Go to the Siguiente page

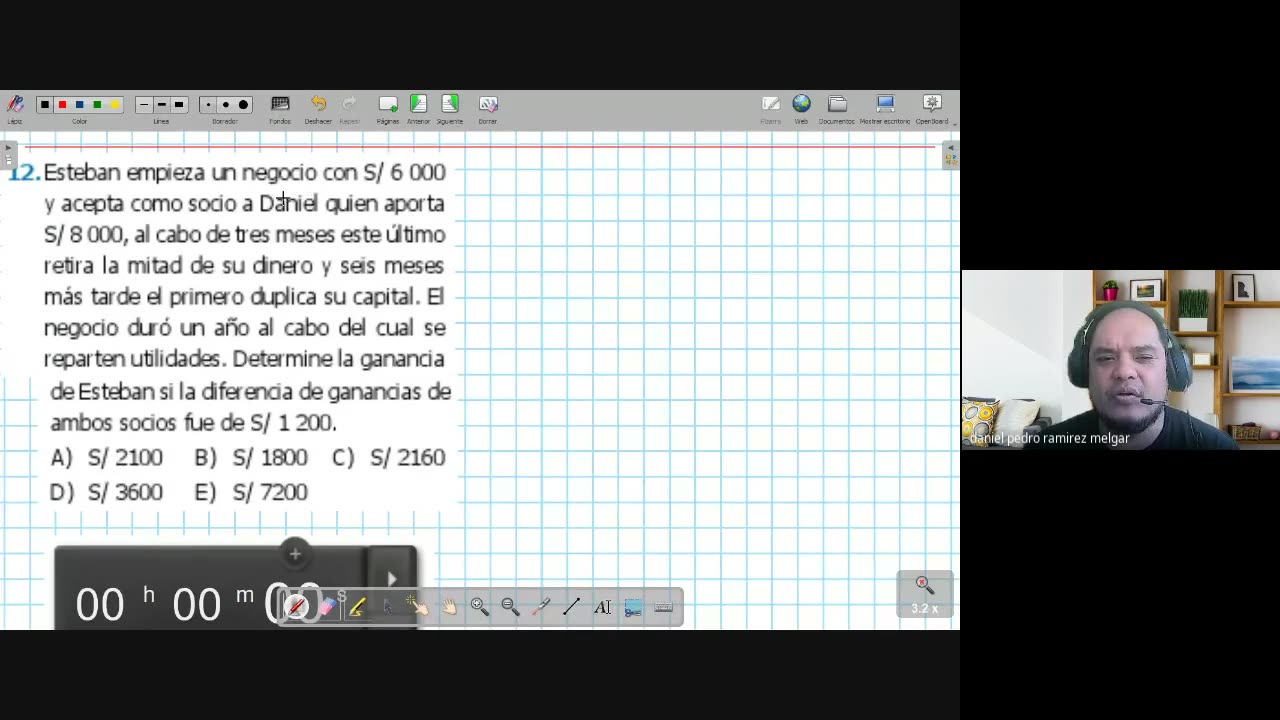(x=450, y=104)
